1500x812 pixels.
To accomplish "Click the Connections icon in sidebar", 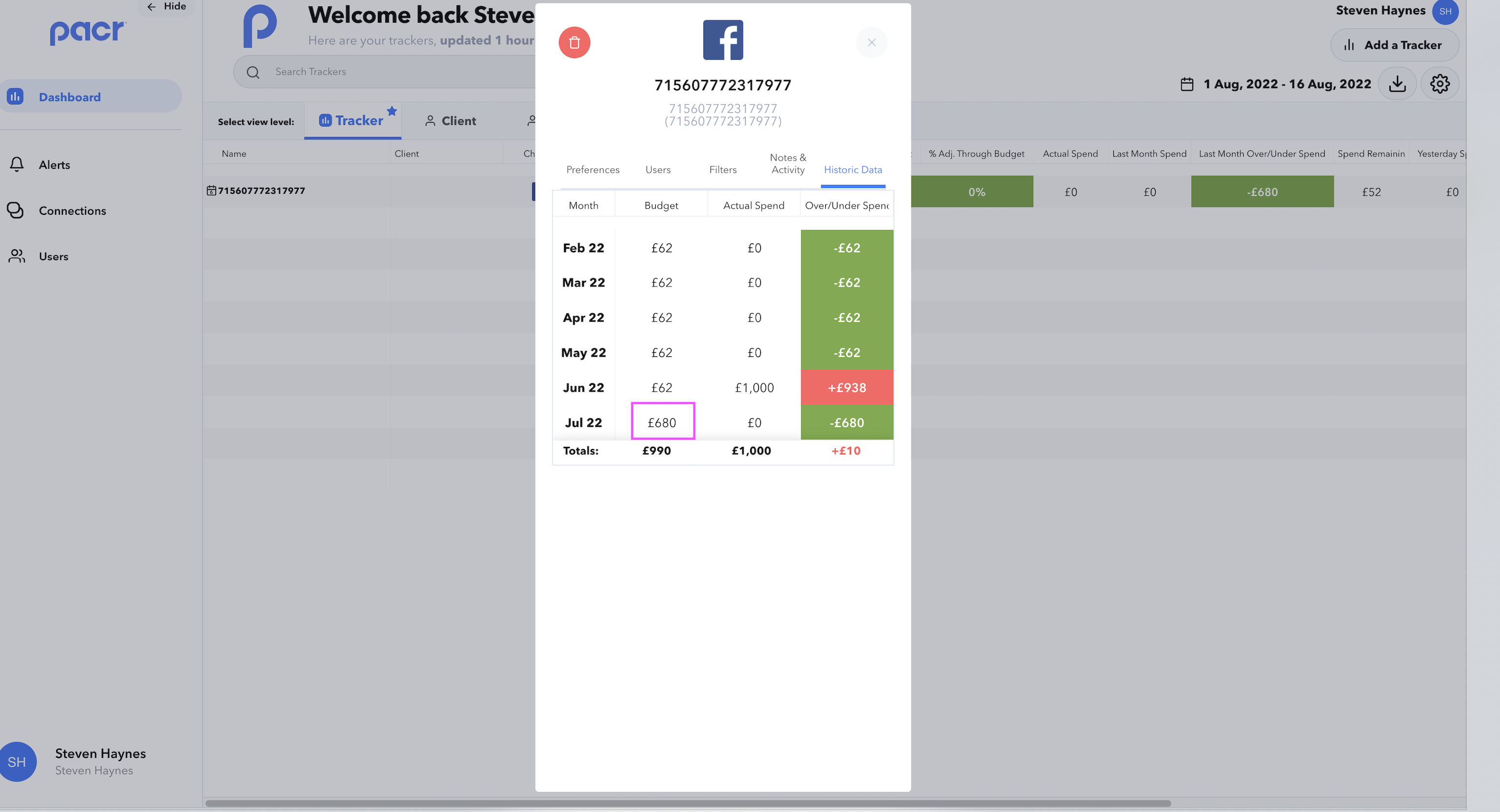I will tap(16, 210).
